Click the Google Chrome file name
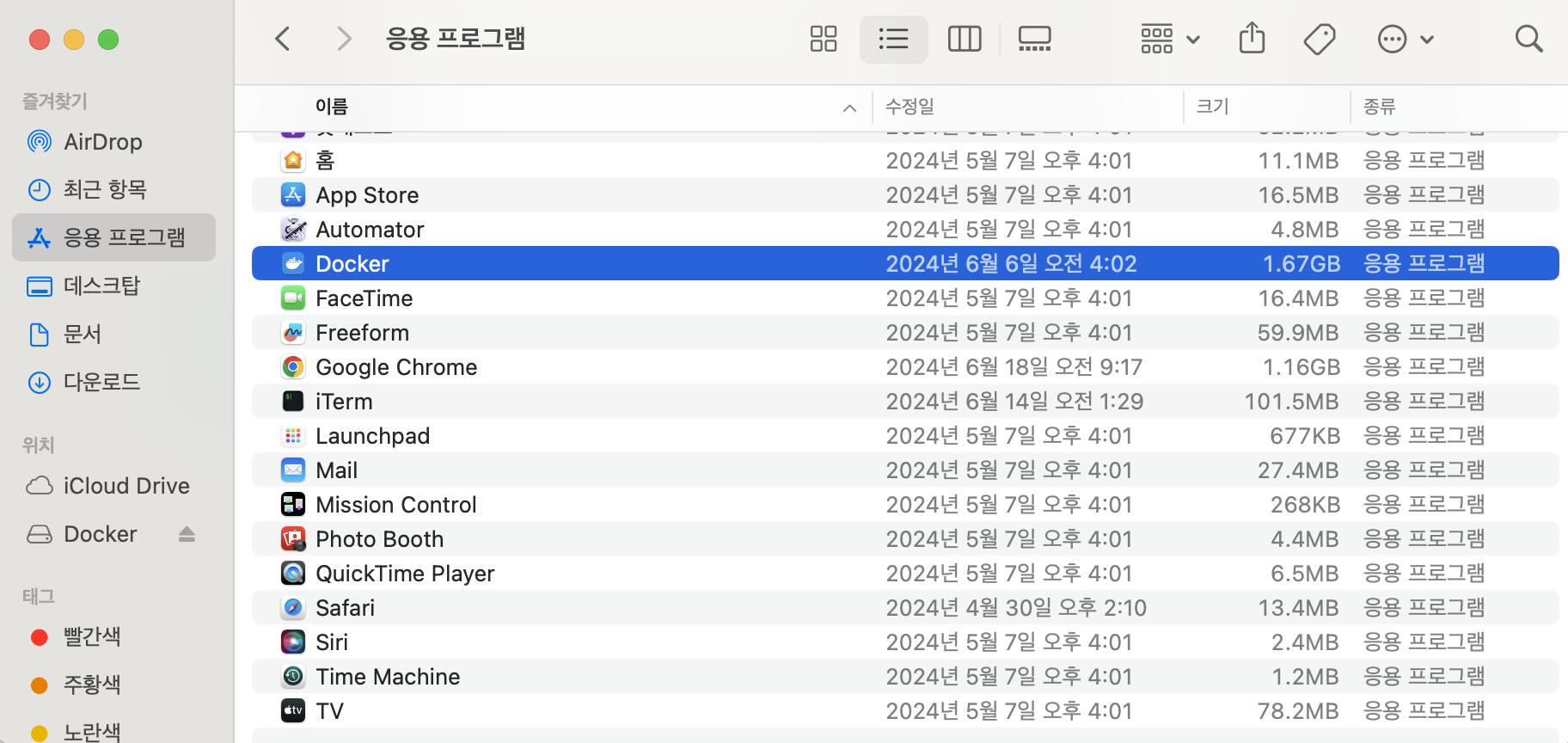The height and width of the screenshot is (743, 1568). [x=396, y=367]
